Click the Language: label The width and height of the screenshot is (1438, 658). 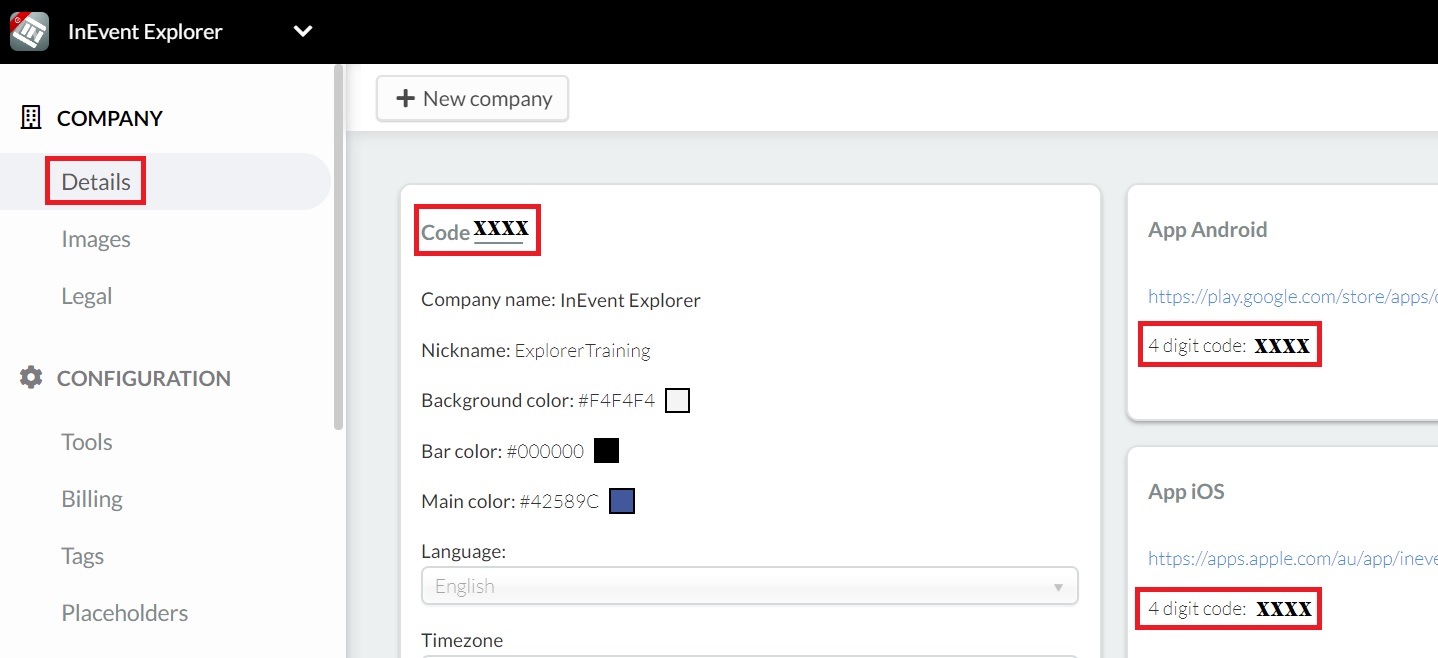point(464,551)
